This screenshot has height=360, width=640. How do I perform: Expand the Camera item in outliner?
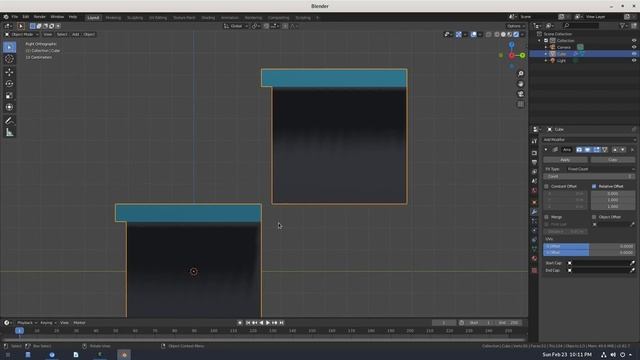546,47
